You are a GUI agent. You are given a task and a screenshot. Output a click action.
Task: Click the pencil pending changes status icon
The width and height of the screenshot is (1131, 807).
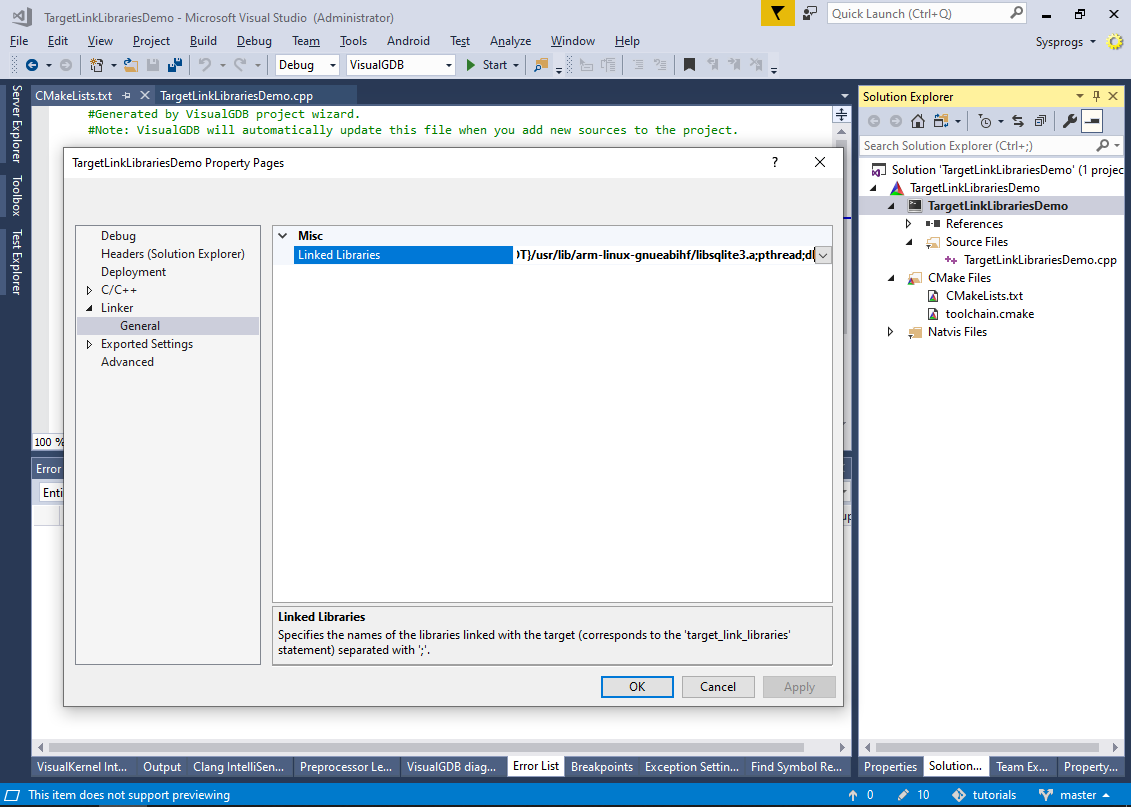coord(903,795)
